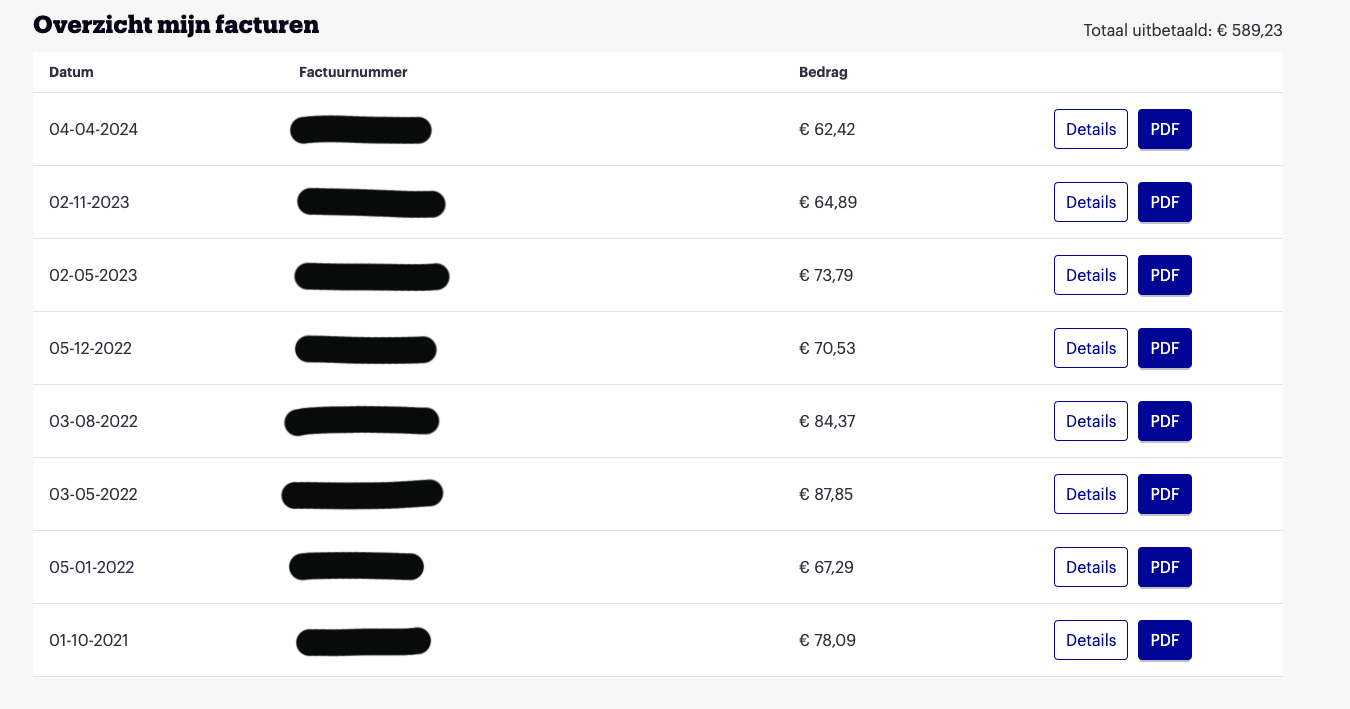Click PDF button for 03-08-2022 invoice
Image resolution: width=1350 pixels, height=709 pixels.
tap(1165, 421)
